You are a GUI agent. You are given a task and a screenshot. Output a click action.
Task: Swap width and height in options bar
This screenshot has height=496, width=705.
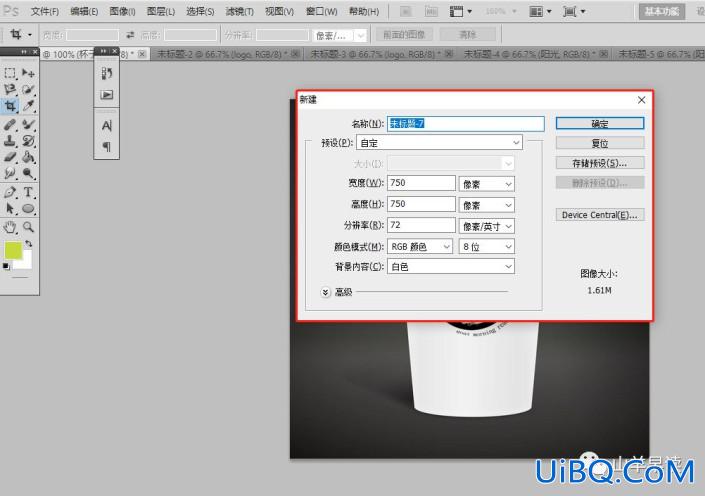coord(130,35)
